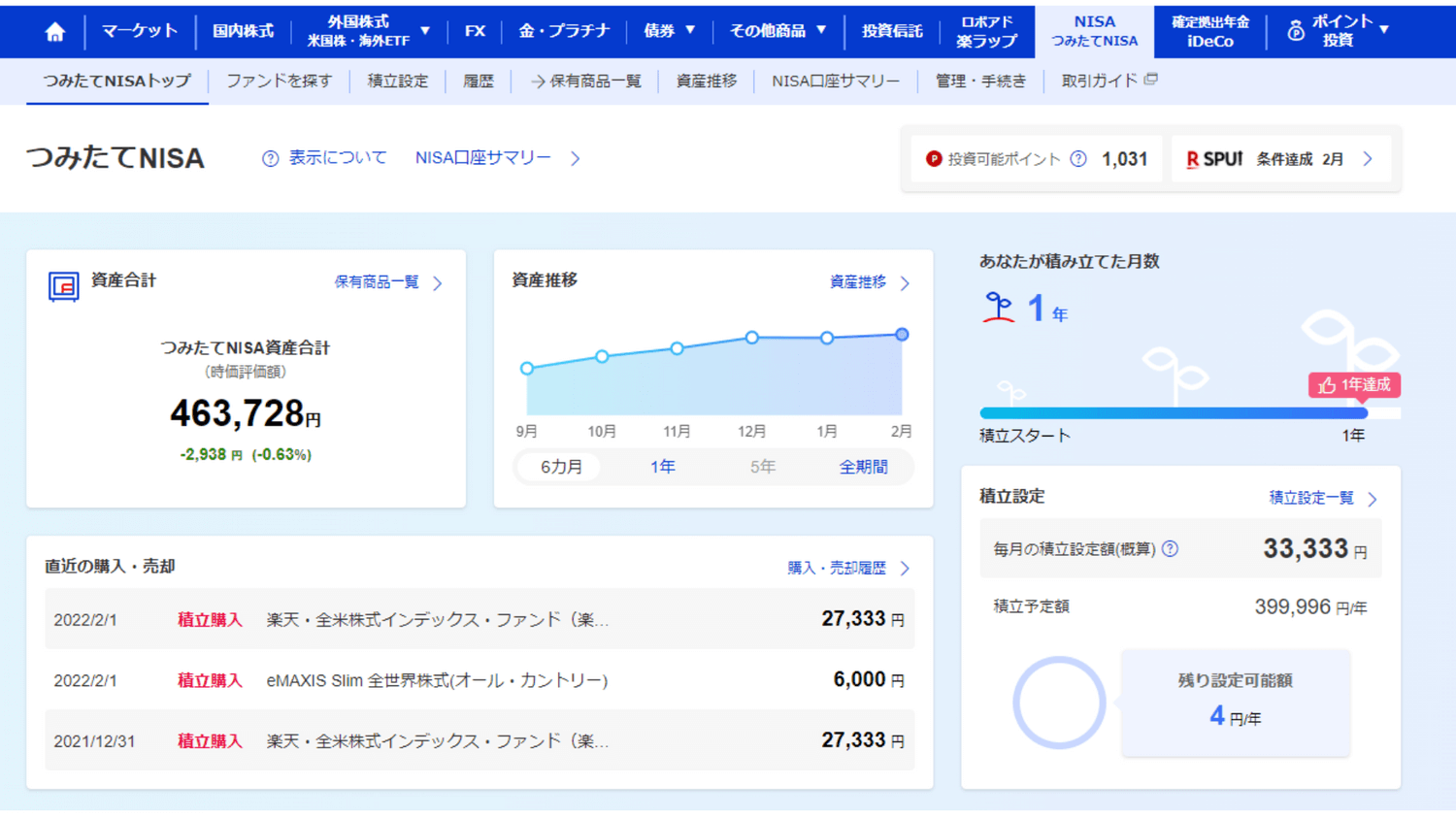Expand the 外国株式 米国株・海外ETF menu
Image resolution: width=1456 pixels, height=818 pixels.
[x=369, y=31]
